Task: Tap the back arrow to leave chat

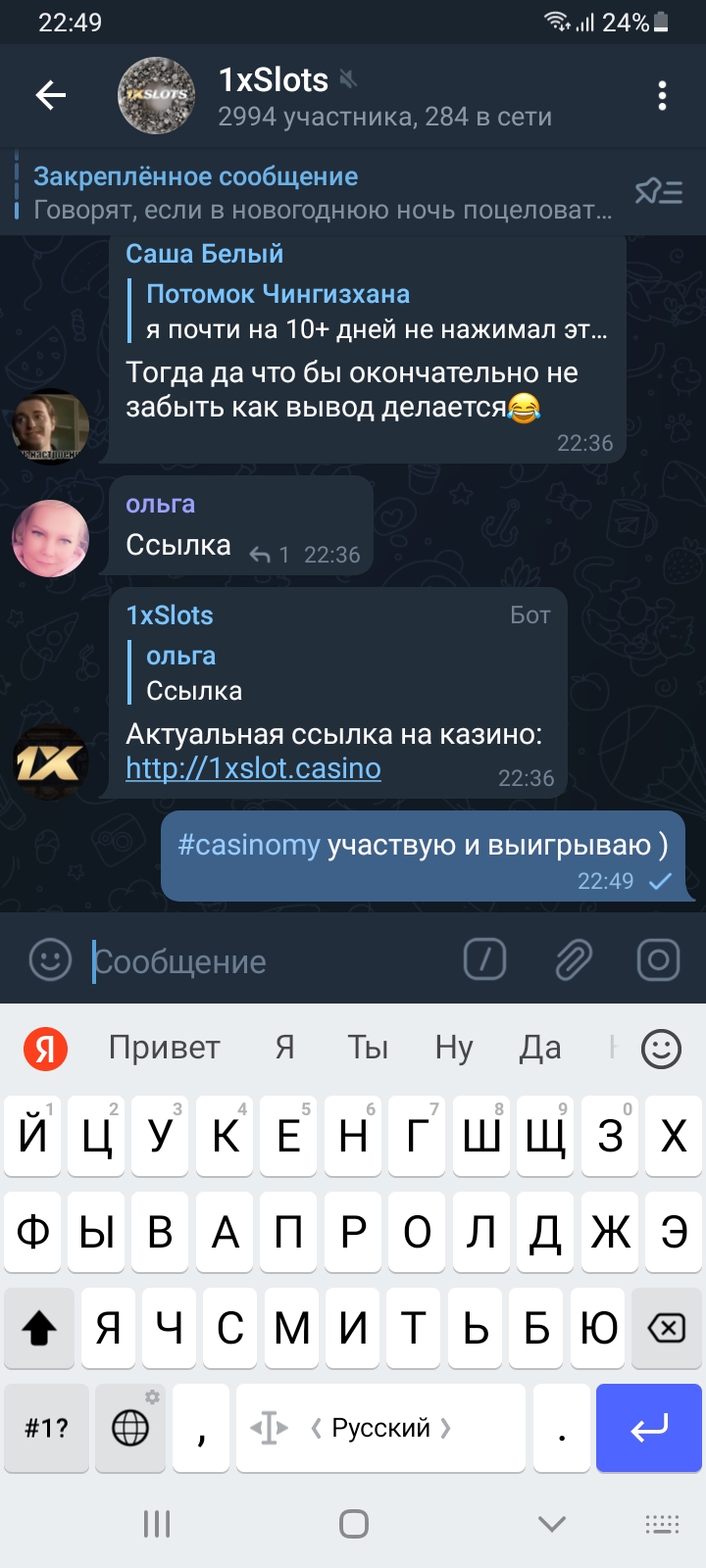Action: pyautogui.click(x=51, y=95)
